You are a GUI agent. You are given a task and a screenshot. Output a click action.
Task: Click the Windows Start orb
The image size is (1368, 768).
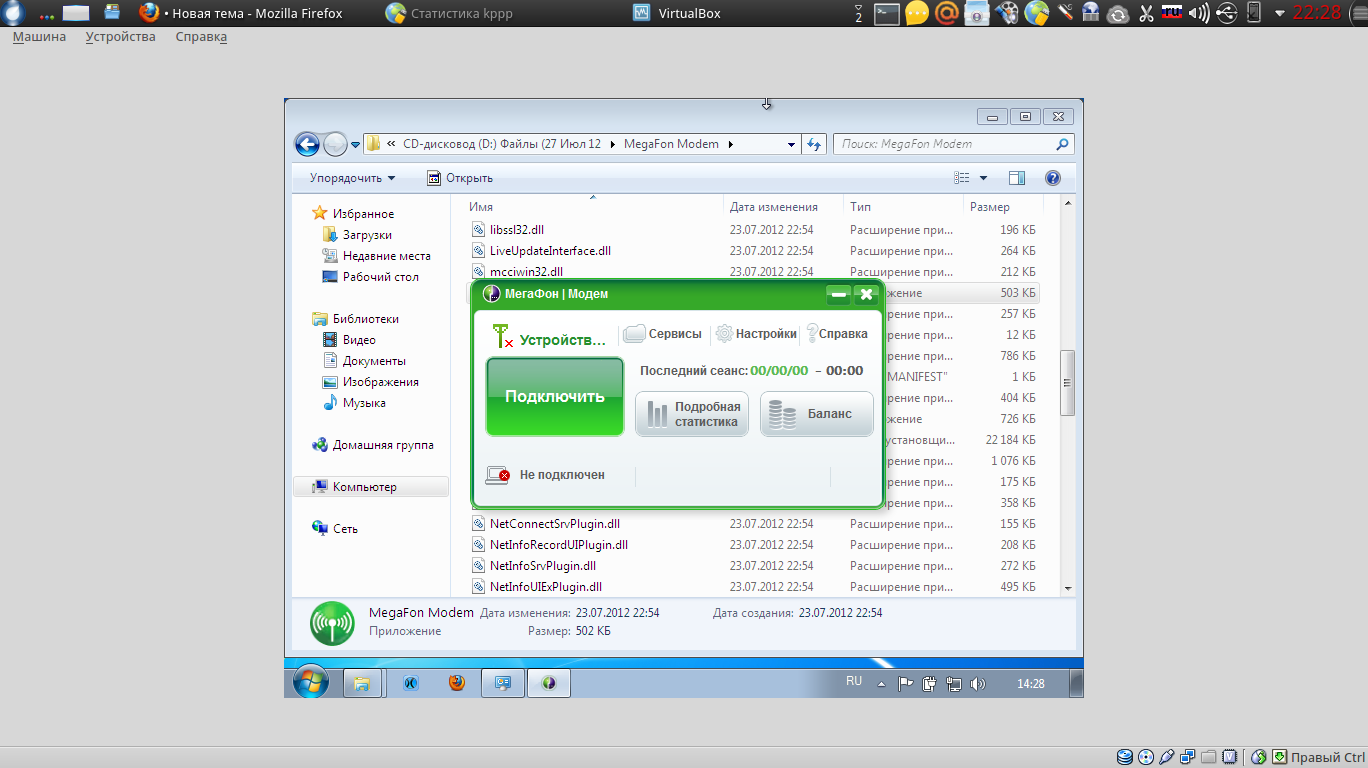(x=310, y=683)
